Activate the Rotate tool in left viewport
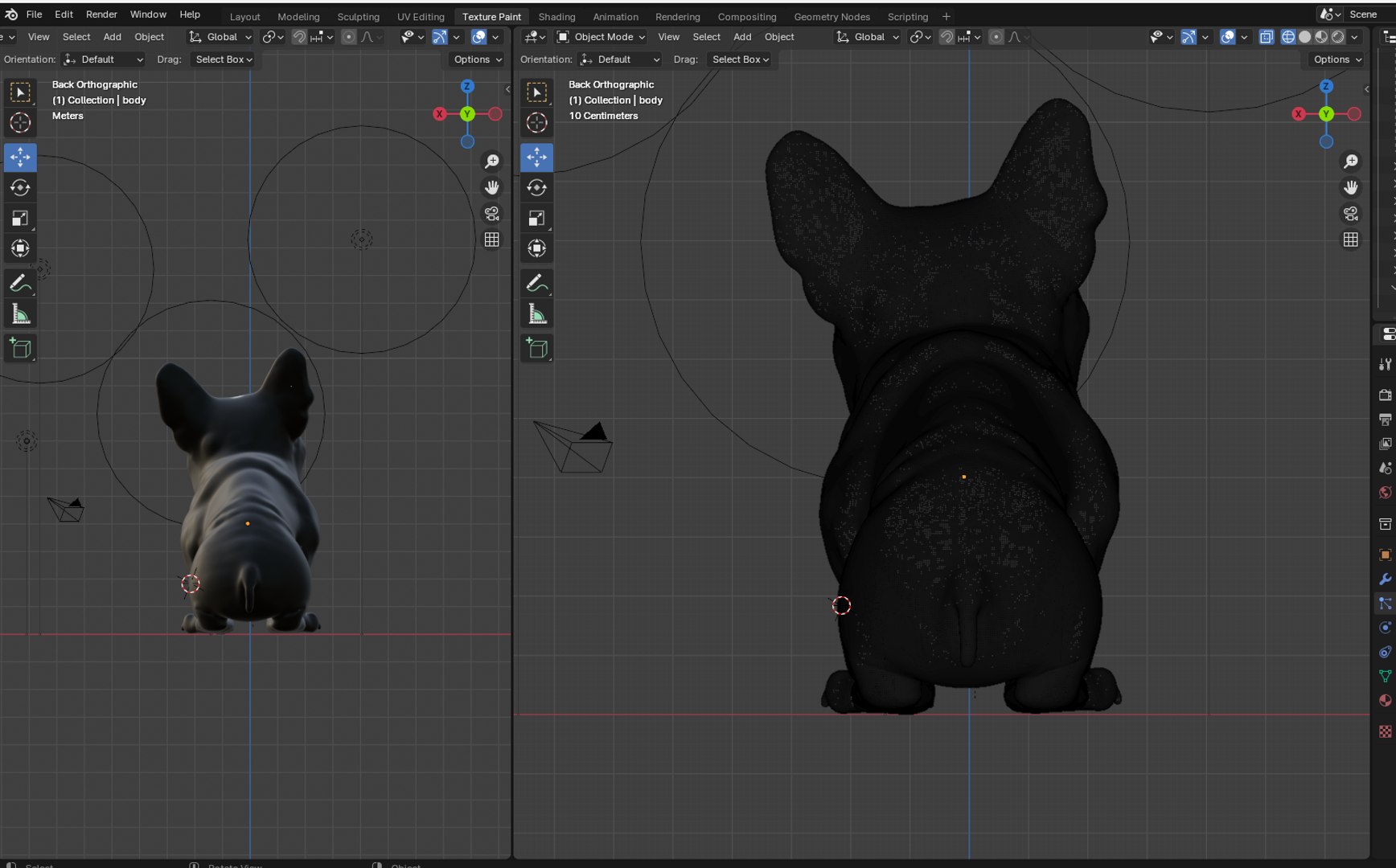 point(20,188)
